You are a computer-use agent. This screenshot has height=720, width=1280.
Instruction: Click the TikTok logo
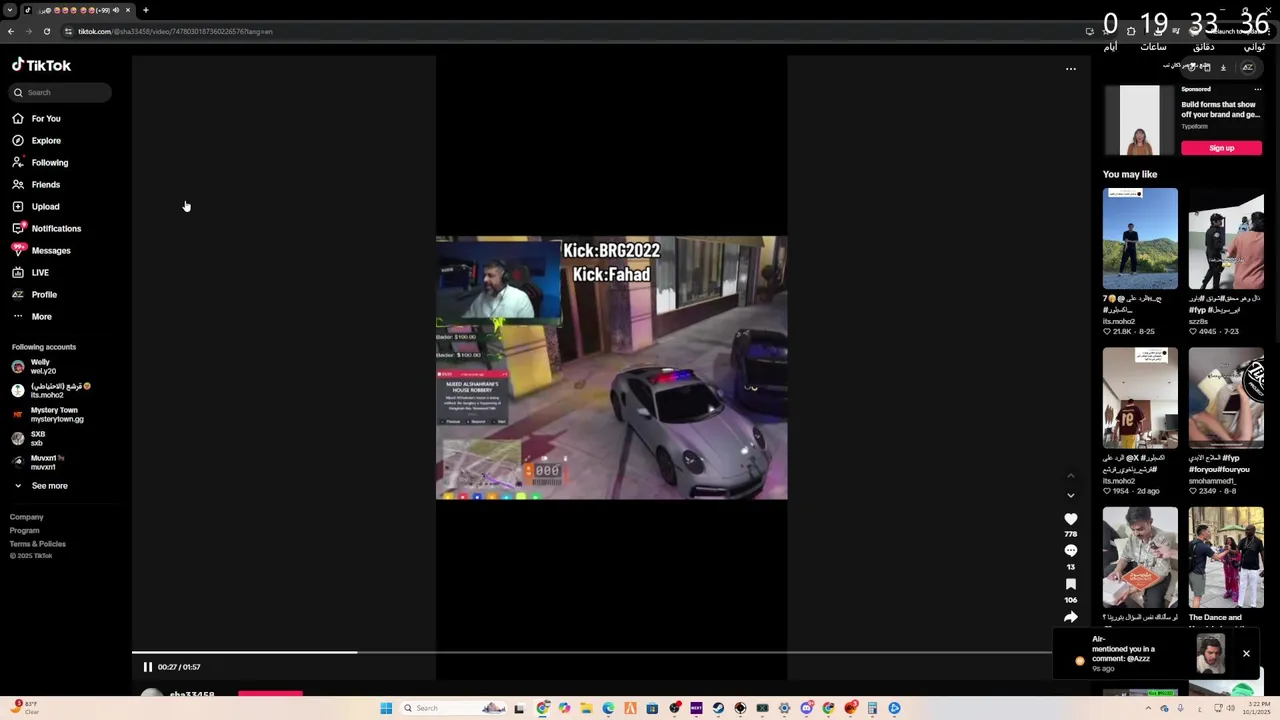(41, 65)
